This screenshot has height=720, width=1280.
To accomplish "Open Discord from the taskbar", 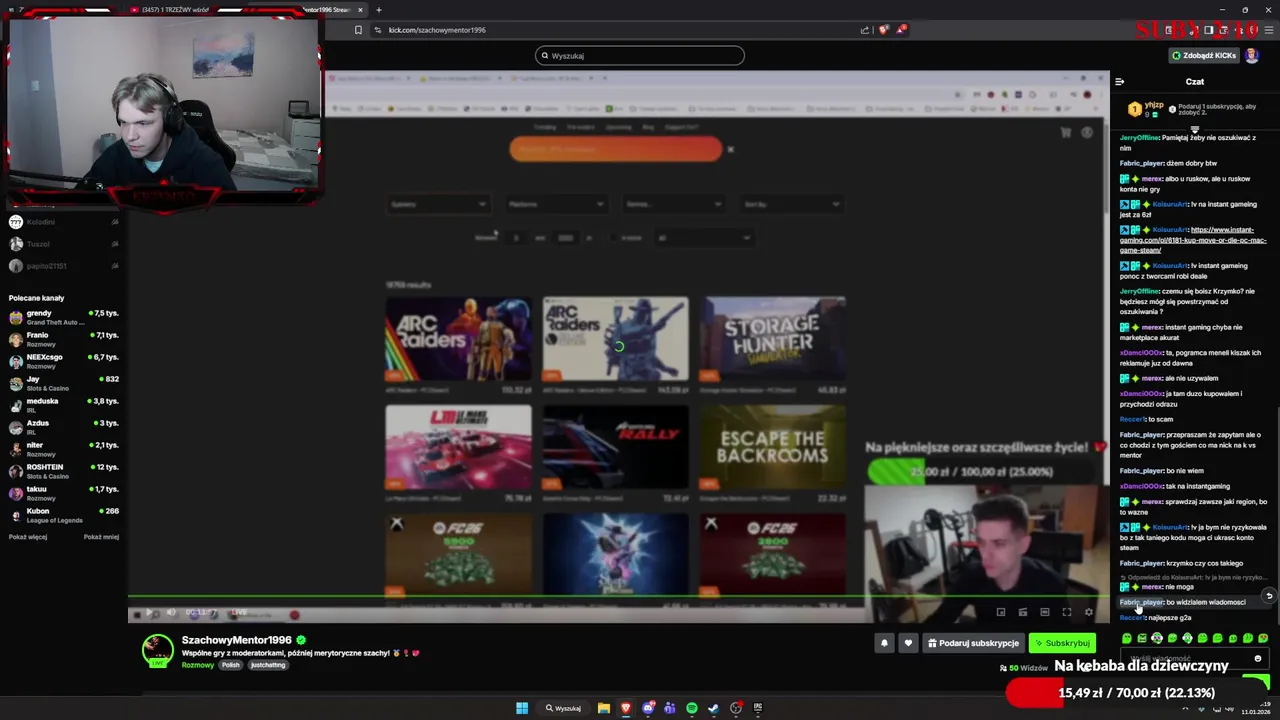I will (648, 708).
